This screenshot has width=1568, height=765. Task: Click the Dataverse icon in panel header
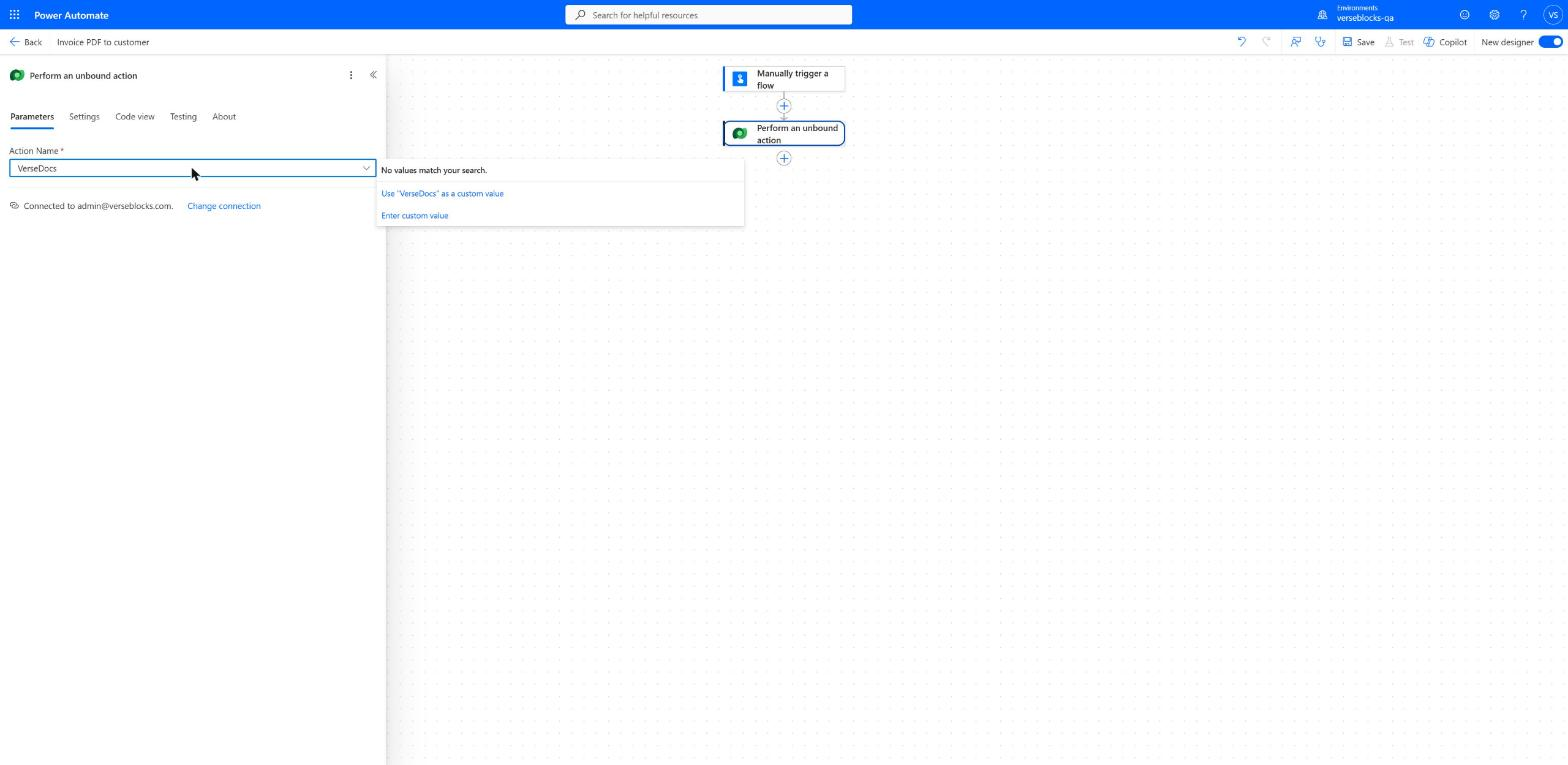pos(17,75)
